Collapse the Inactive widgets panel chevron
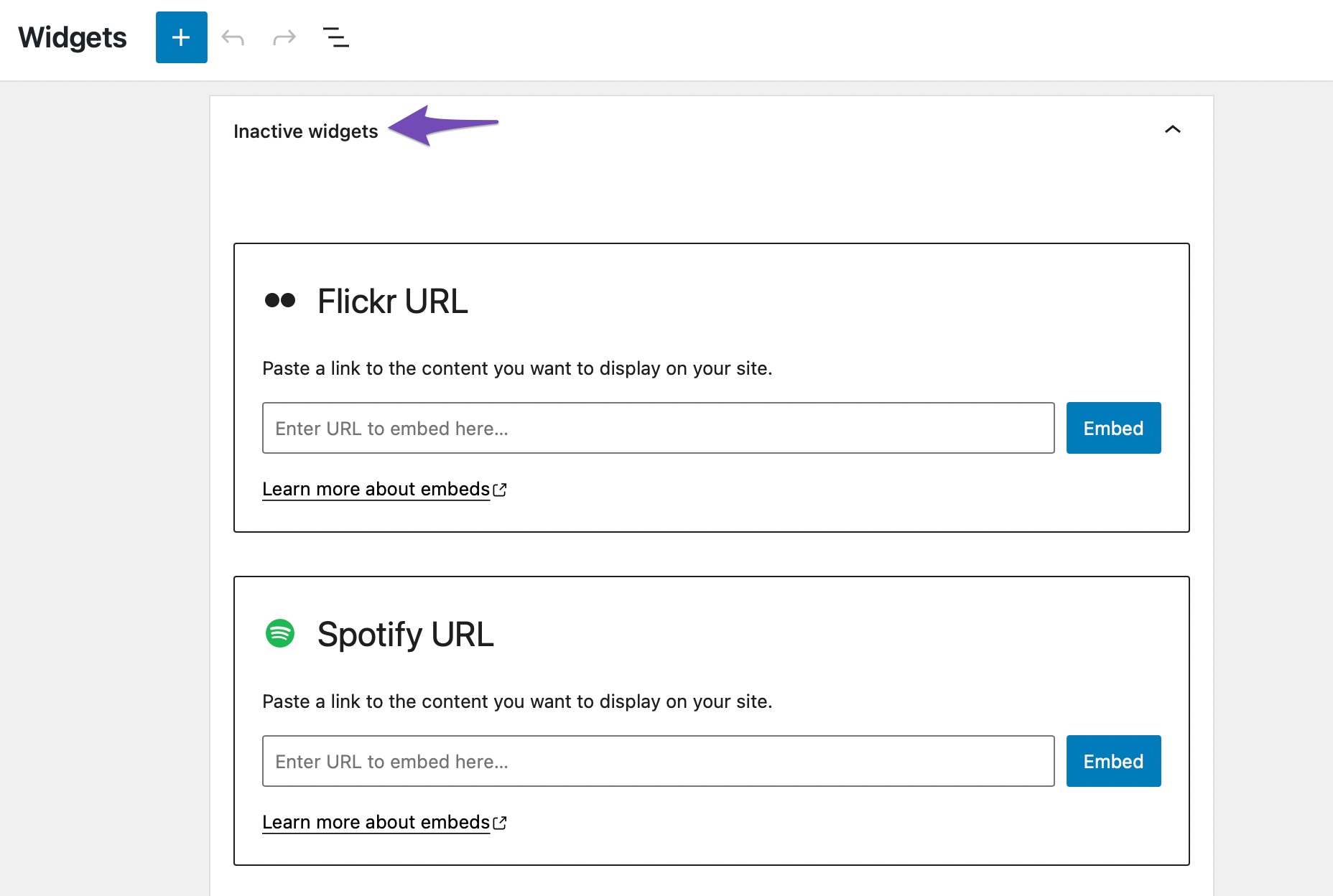 [1172, 130]
